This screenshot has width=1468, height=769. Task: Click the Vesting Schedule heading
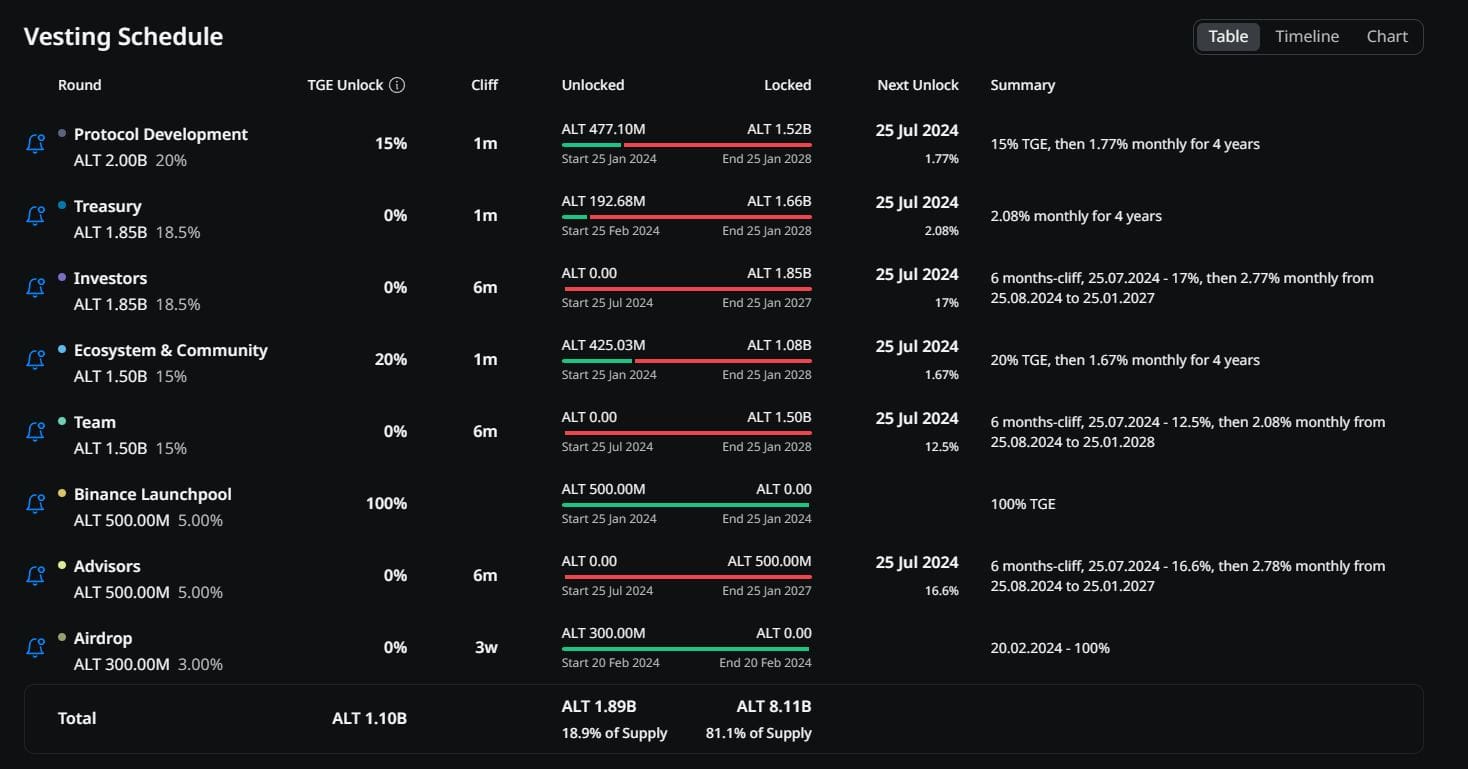pyautogui.click(x=123, y=37)
